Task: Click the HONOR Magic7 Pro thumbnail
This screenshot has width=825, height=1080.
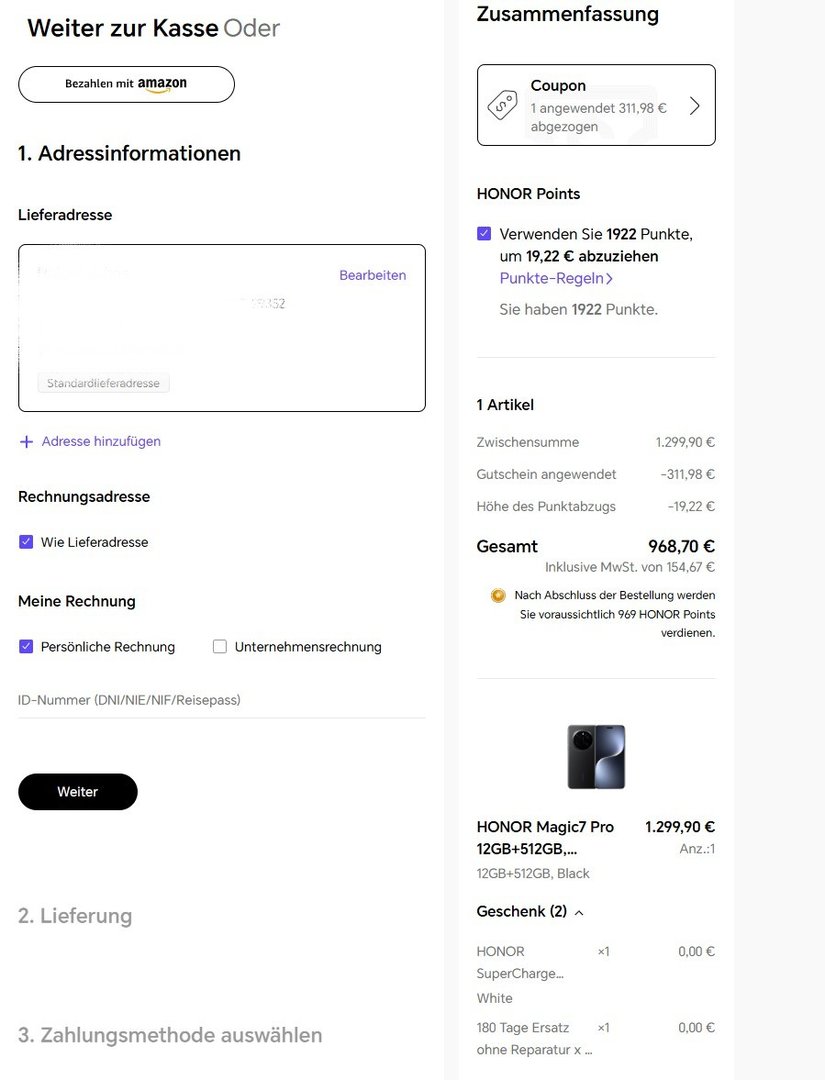Action: 596,757
